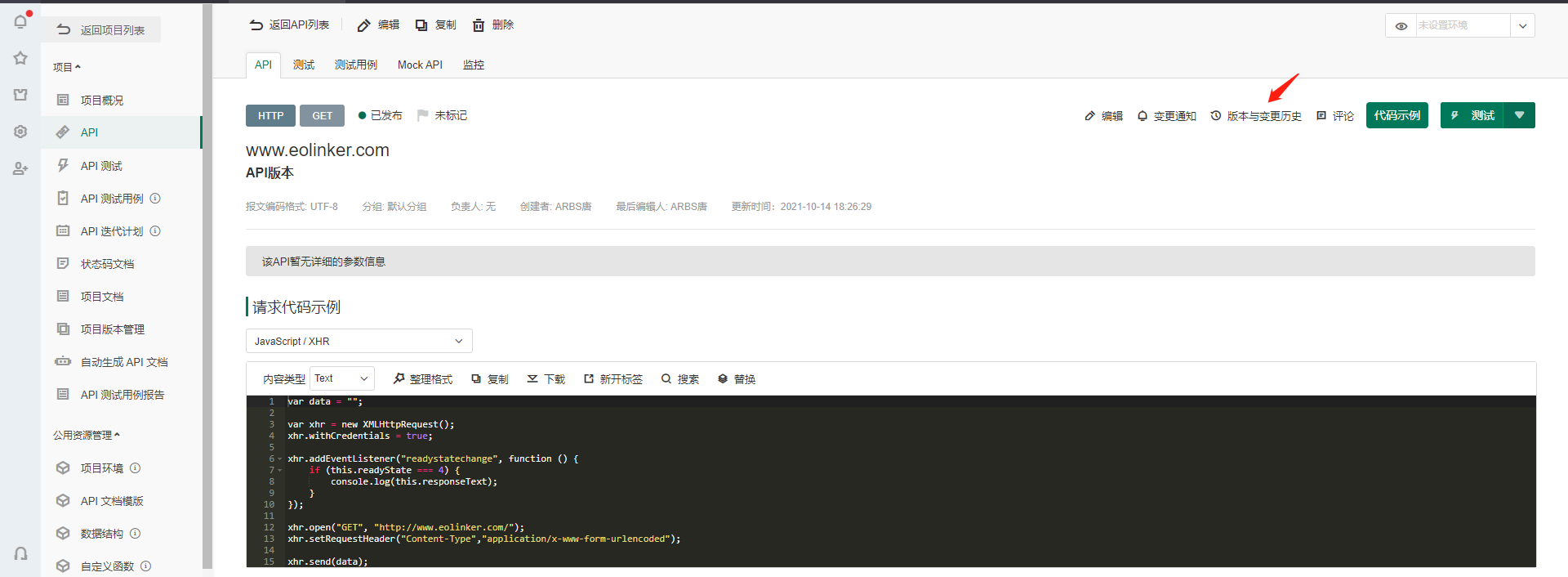Image resolution: width=1568 pixels, height=577 pixels.
Task: Click info icon next to 项目环境
Action: pos(136,468)
